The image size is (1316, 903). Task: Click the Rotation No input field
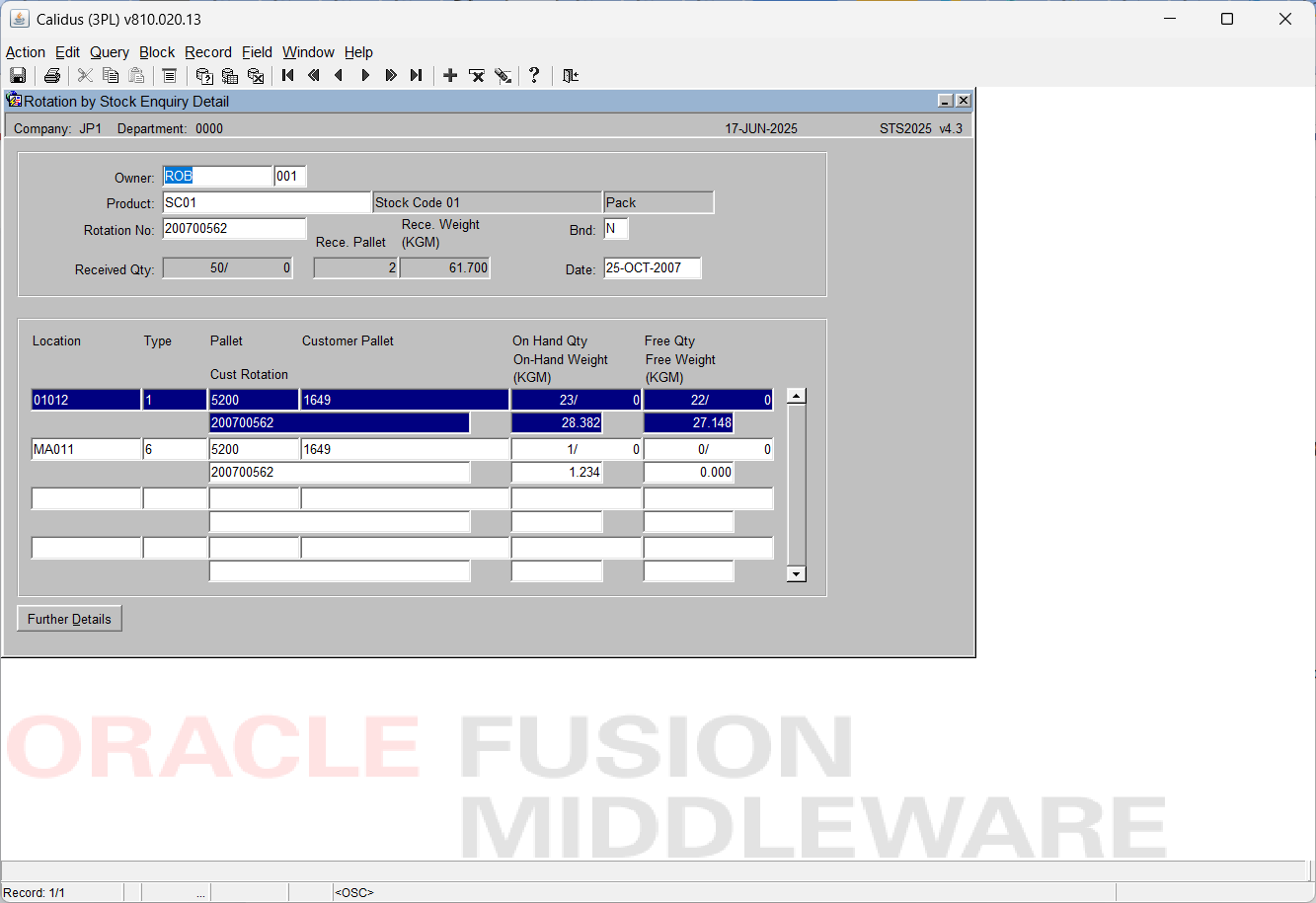(x=234, y=228)
